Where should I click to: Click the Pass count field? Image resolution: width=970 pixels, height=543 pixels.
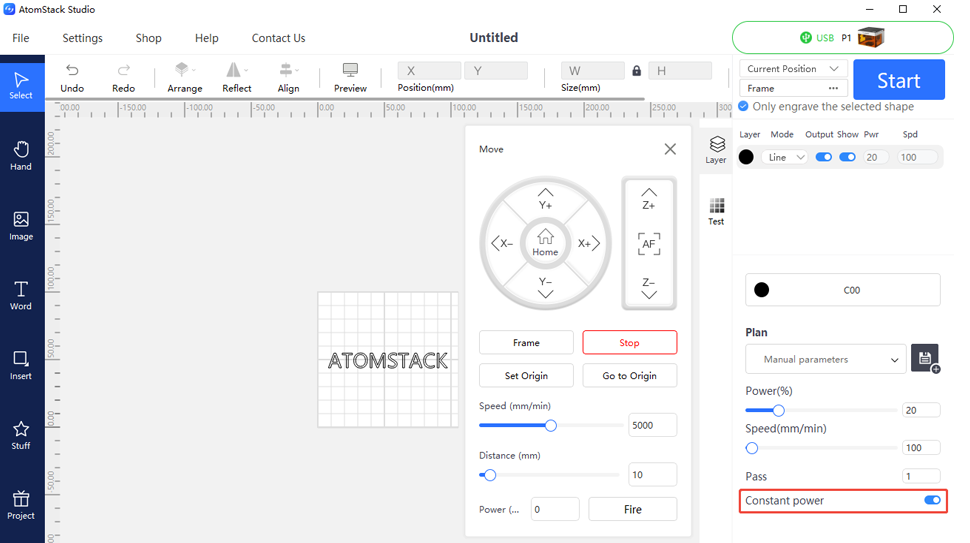921,476
